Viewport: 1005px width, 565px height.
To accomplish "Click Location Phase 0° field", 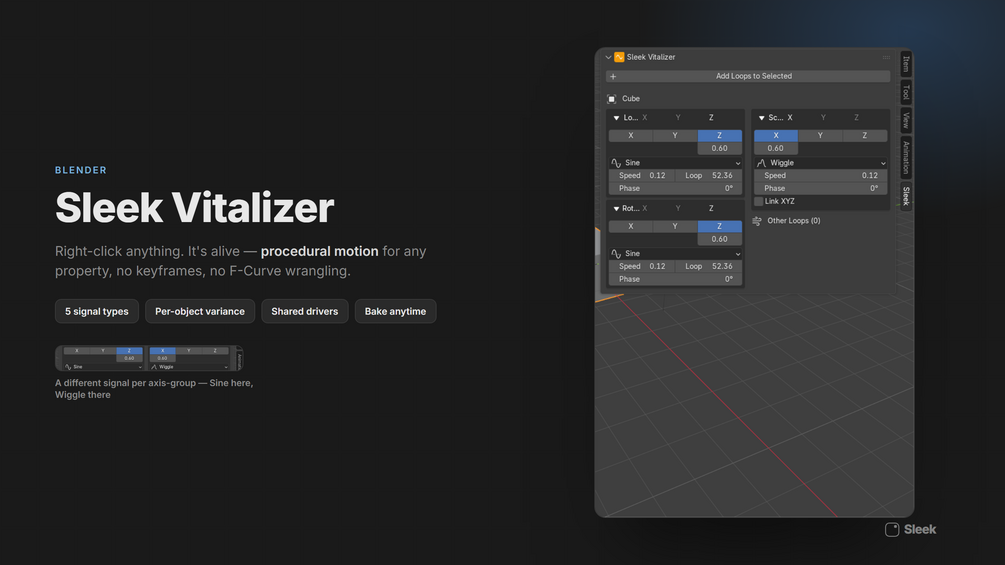I will 676,188.
